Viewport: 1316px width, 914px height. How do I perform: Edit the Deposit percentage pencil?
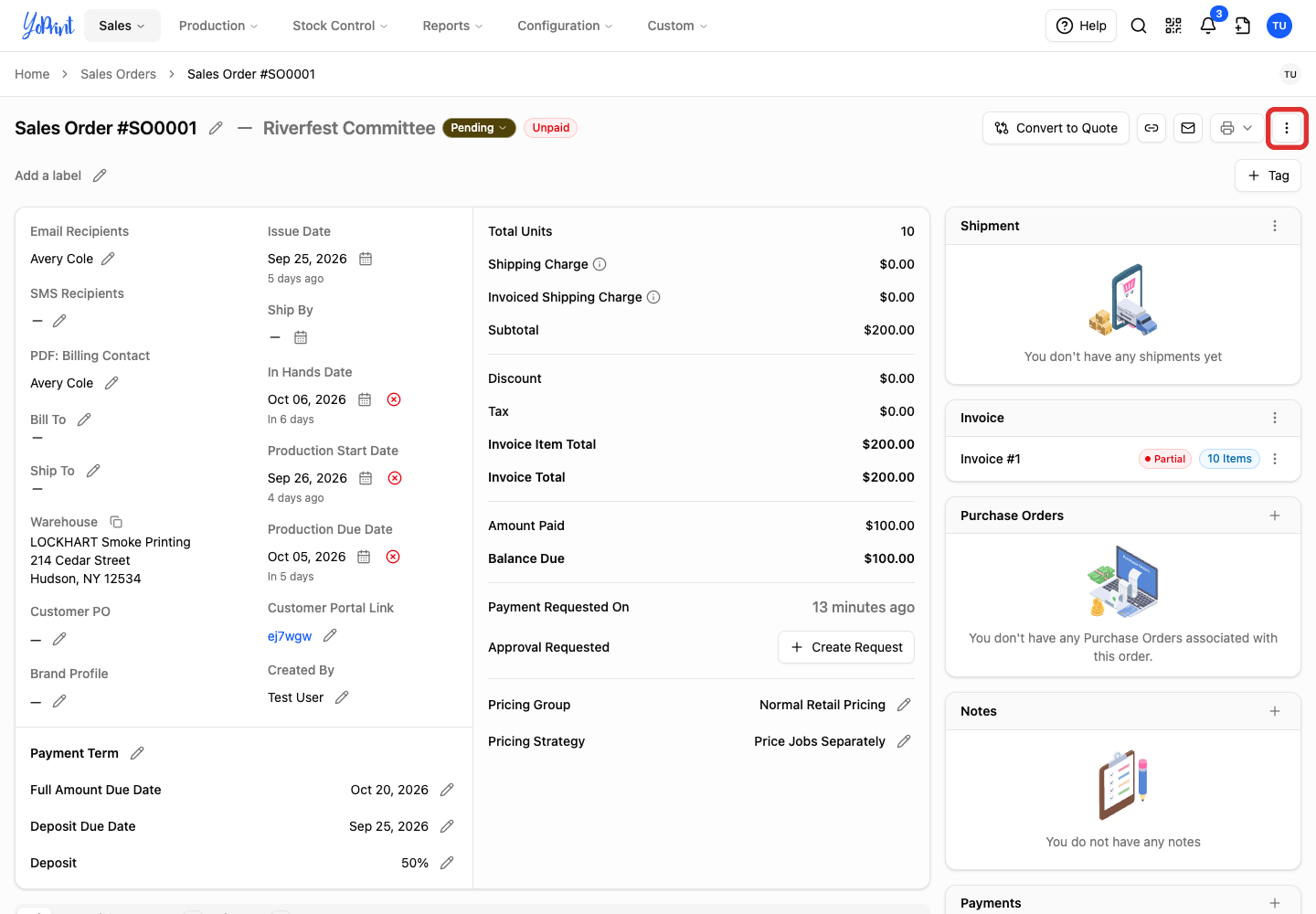click(447, 863)
